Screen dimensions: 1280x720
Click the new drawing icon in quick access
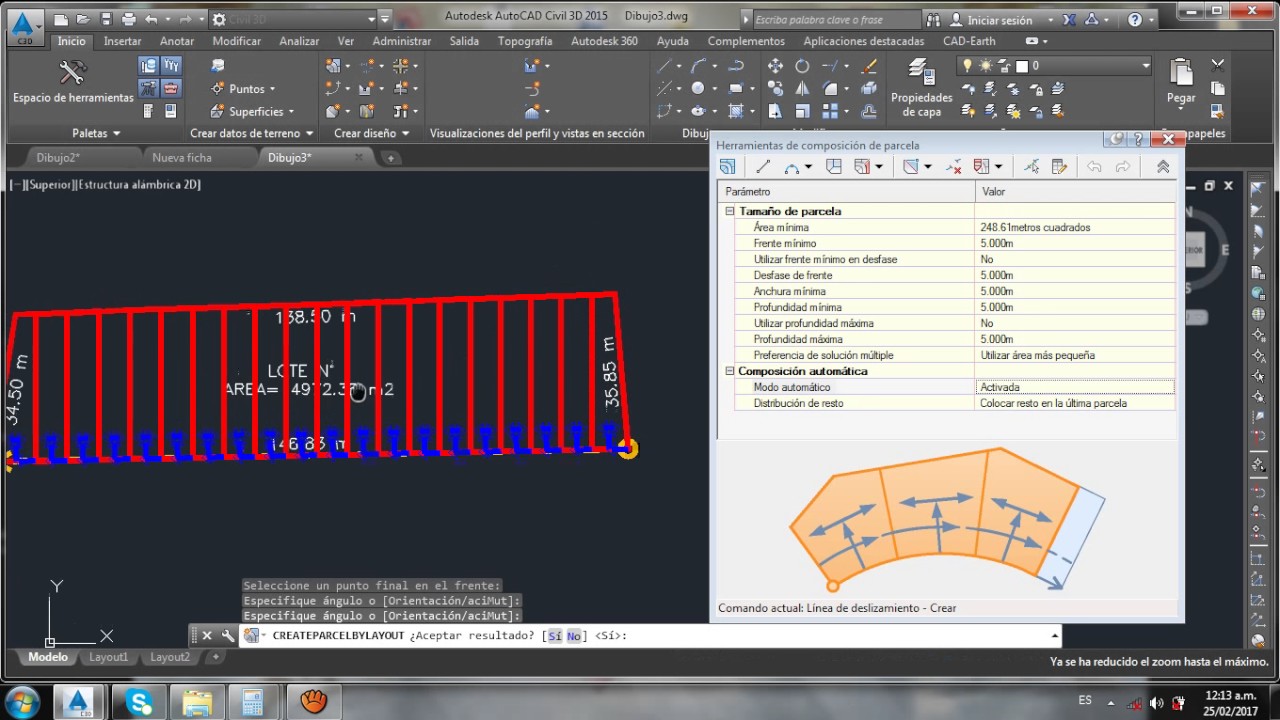(x=62, y=19)
